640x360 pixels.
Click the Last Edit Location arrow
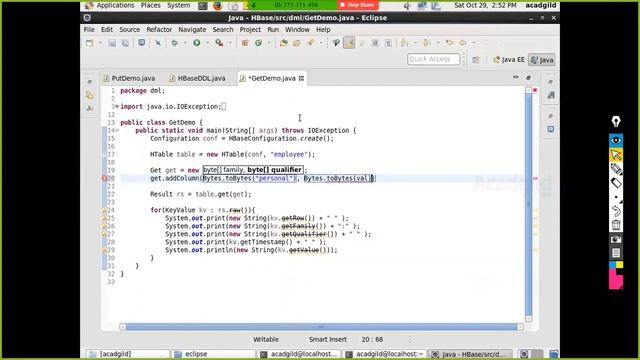(450, 43)
